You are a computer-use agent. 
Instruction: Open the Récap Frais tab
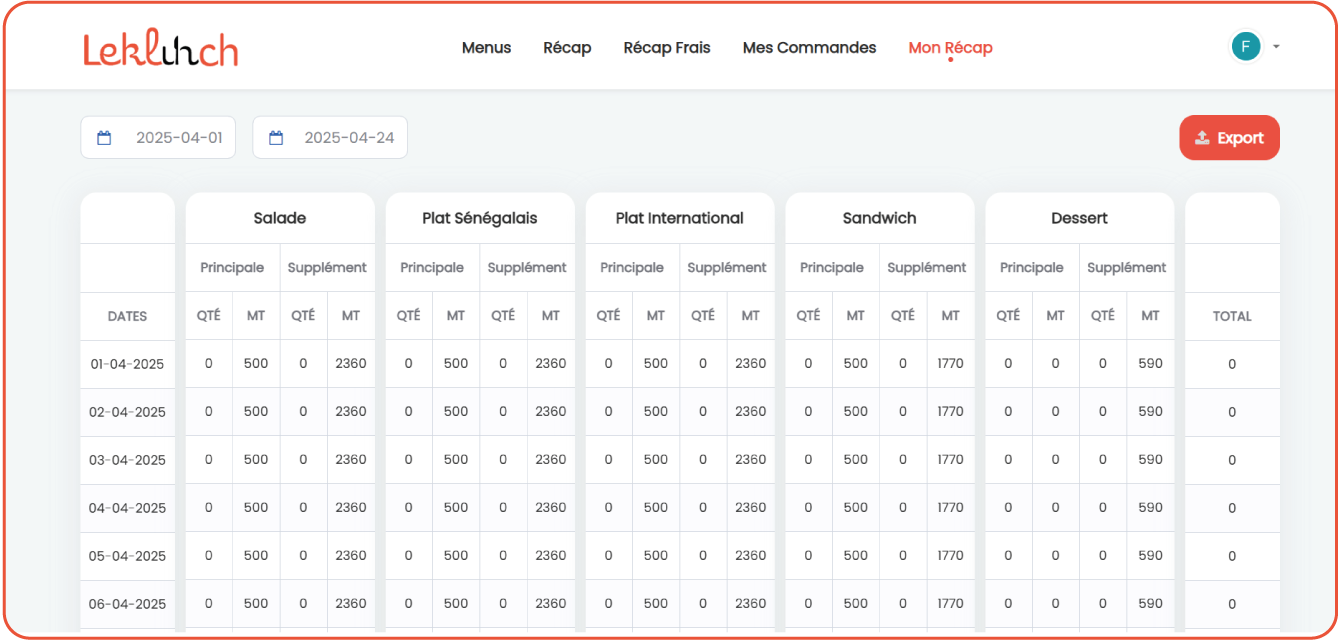pos(666,48)
